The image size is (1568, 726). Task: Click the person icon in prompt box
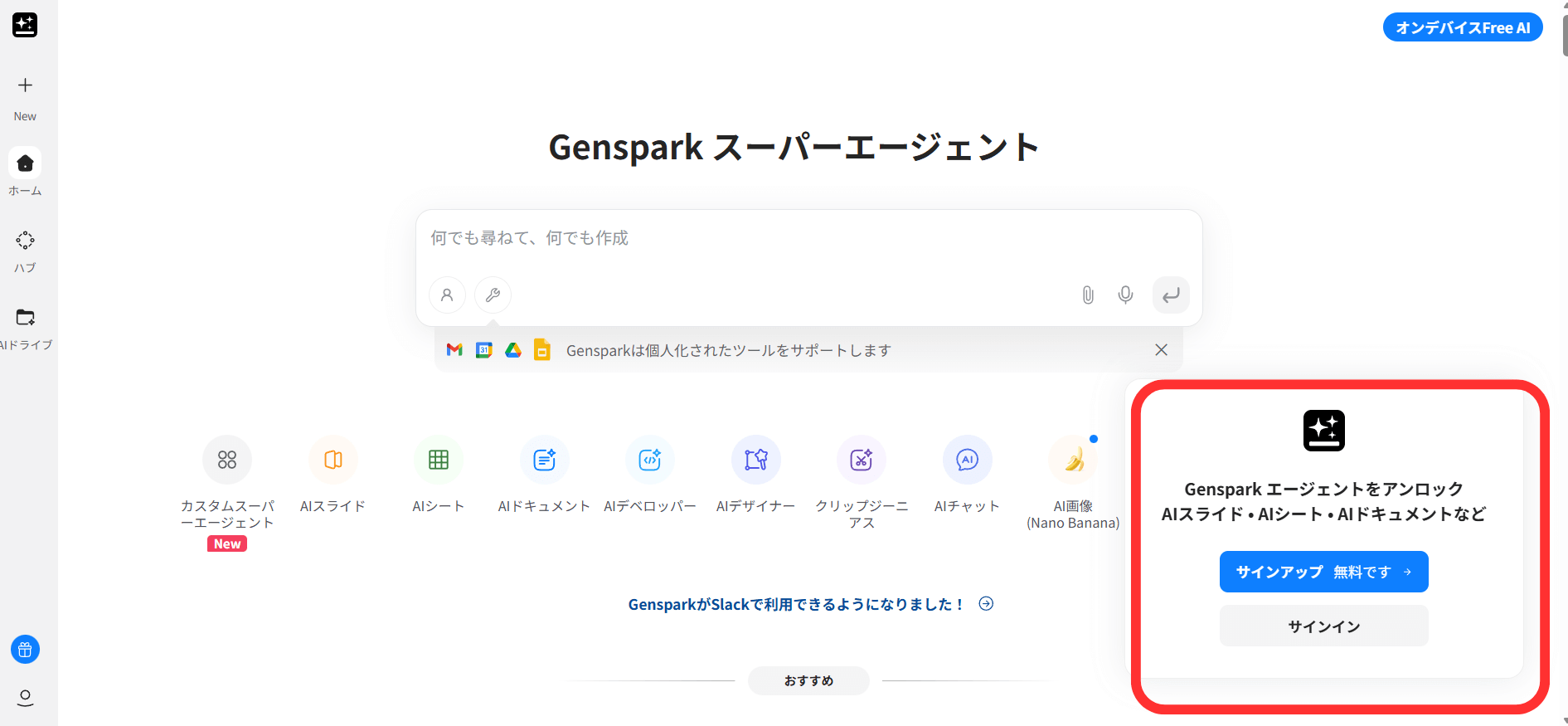(447, 295)
